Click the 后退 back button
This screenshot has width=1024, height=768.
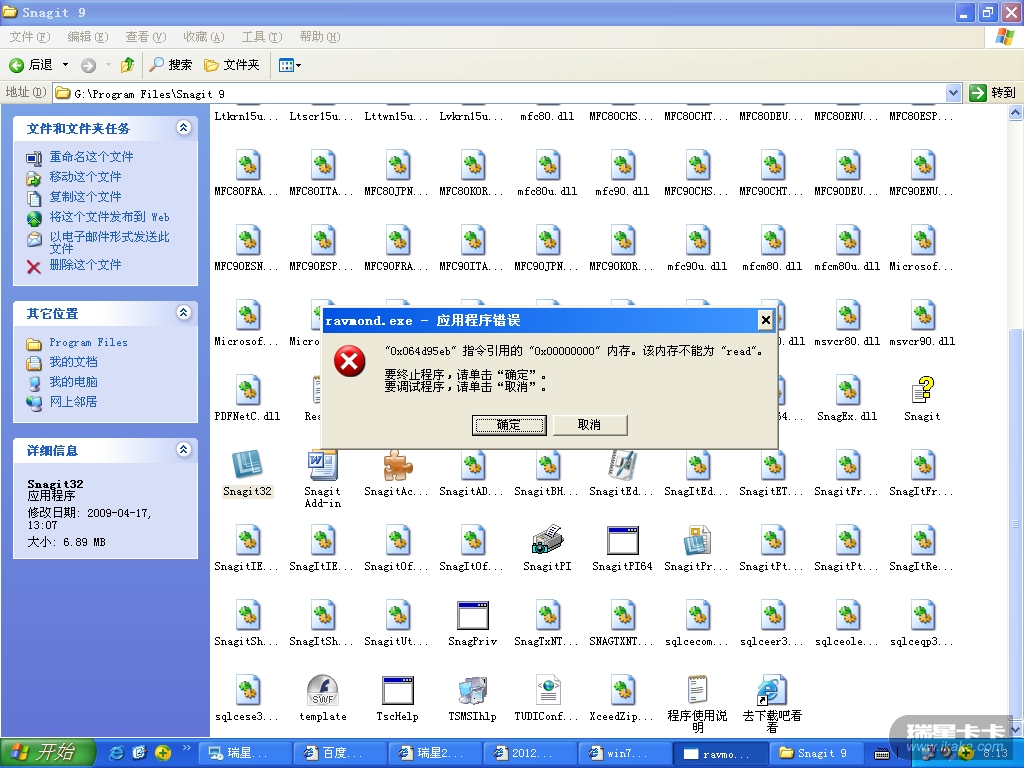tap(31, 65)
